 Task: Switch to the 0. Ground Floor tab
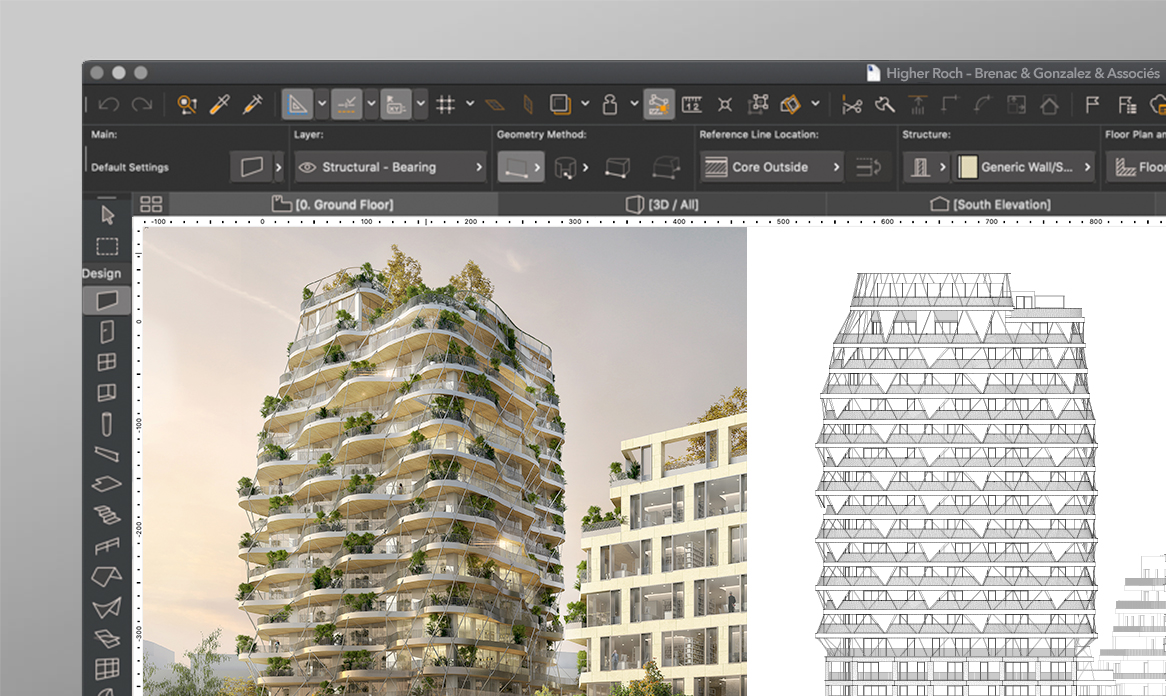[x=333, y=204]
